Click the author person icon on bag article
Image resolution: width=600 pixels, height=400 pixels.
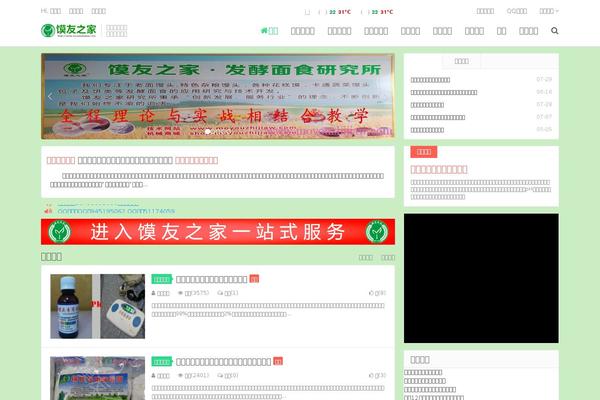(x=153, y=376)
